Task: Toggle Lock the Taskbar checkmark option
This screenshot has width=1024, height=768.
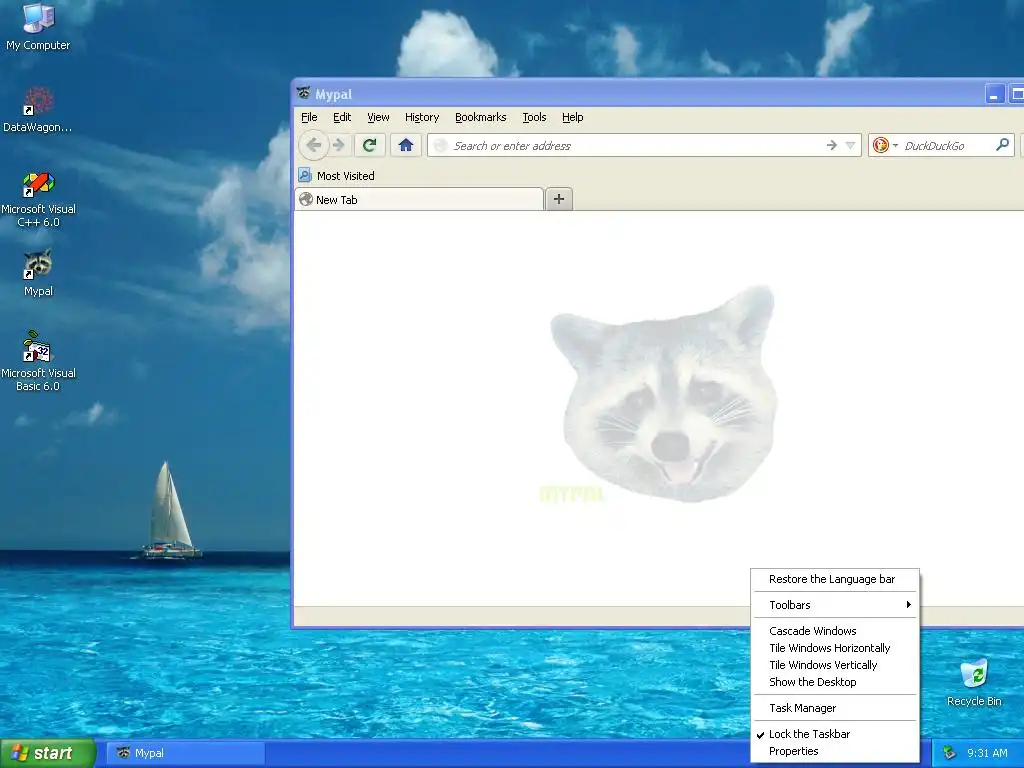Action: pos(835,734)
